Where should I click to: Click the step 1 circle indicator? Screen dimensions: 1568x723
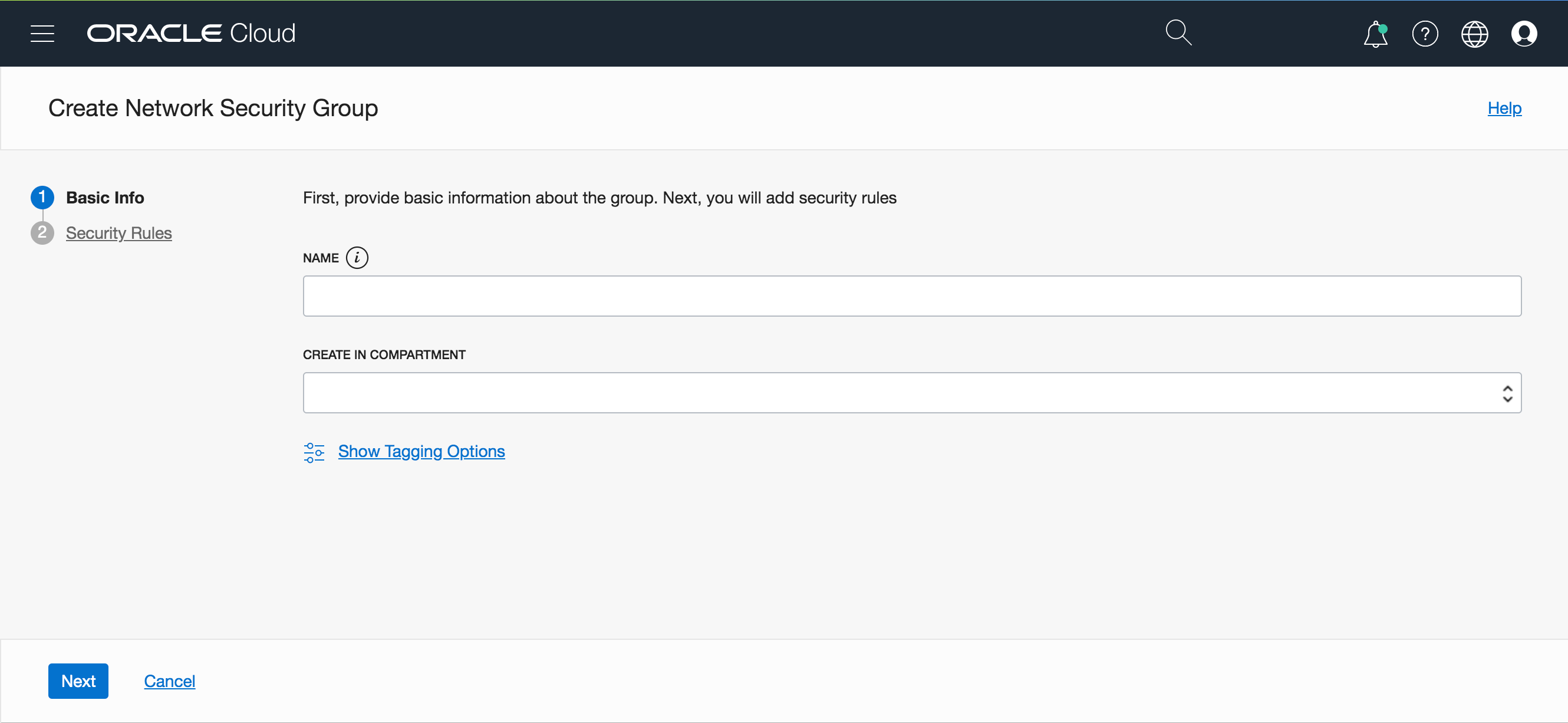pos(42,198)
